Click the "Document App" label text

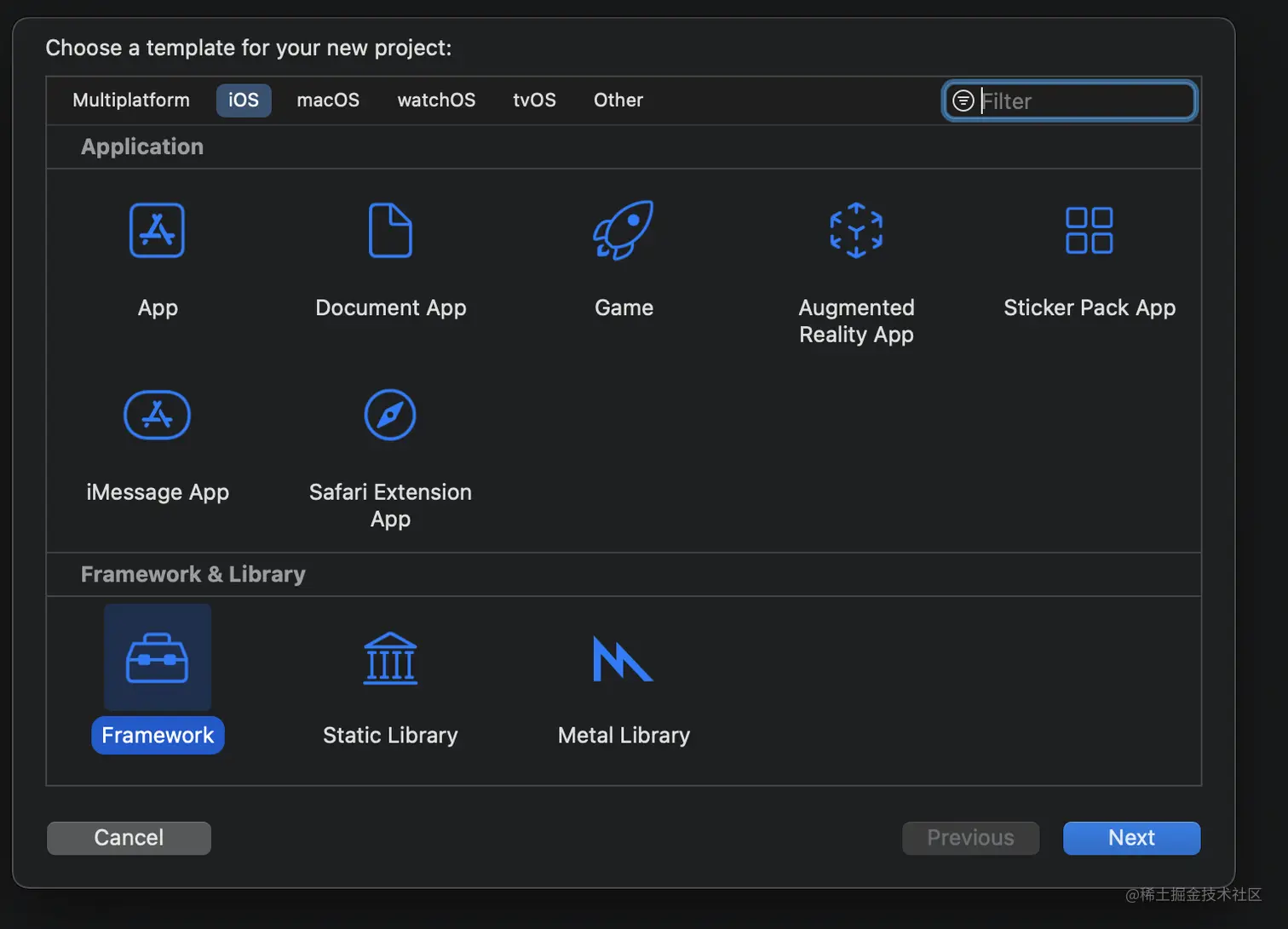pos(391,307)
